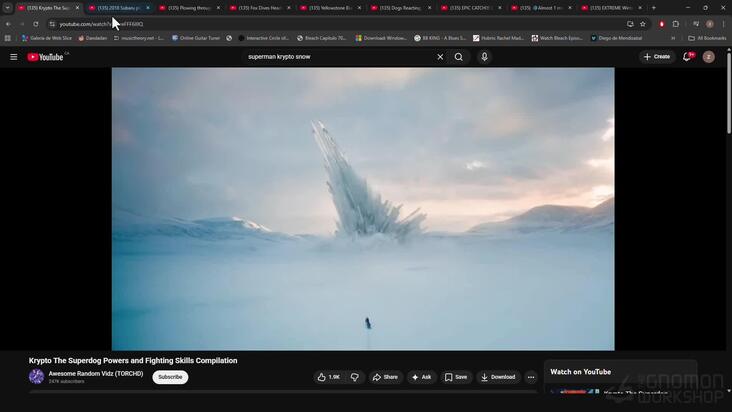
Task: Open the browser extensions puzzle icon
Action: click(676, 24)
